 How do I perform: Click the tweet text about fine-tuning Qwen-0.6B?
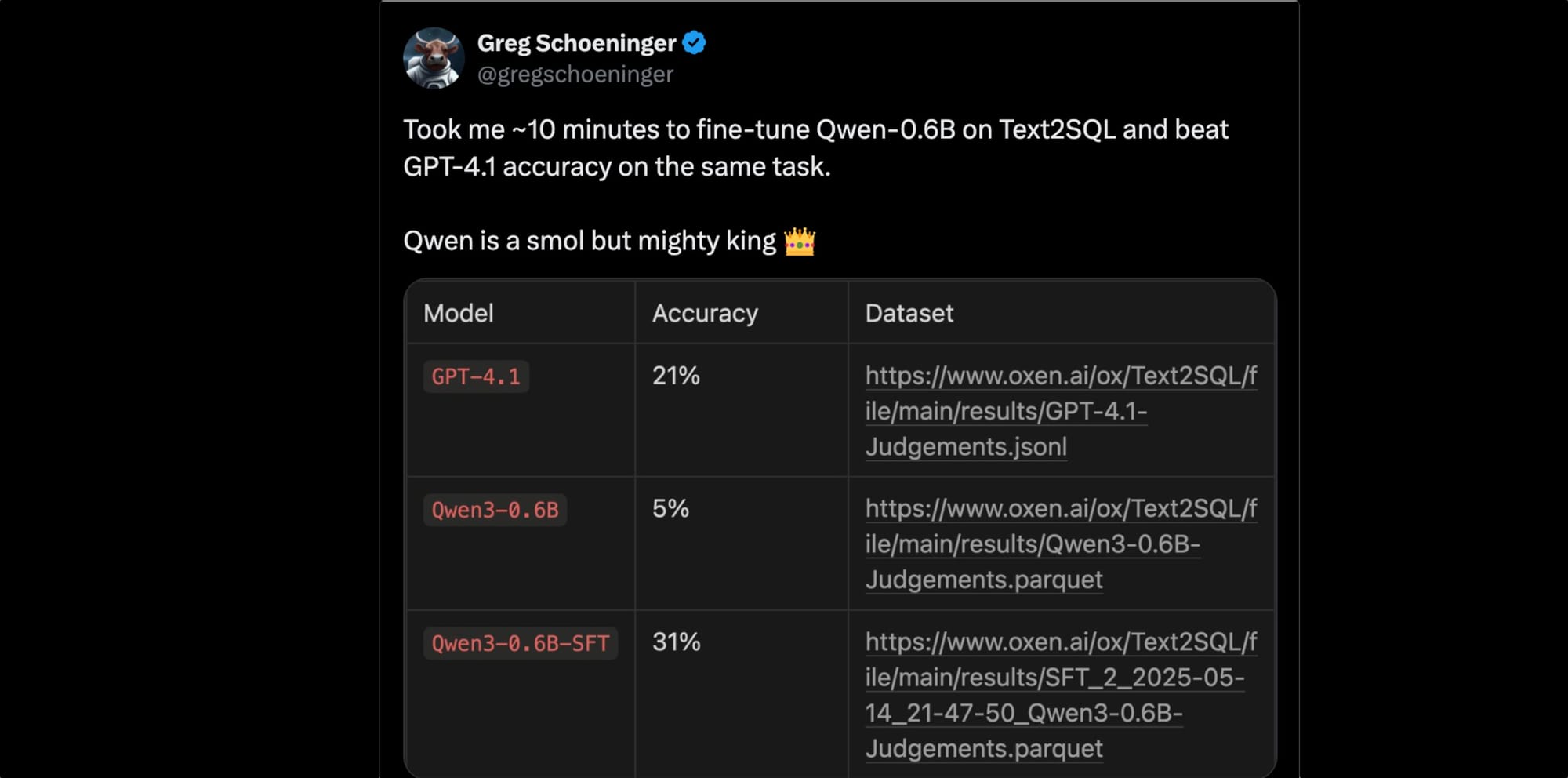(815, 148)
